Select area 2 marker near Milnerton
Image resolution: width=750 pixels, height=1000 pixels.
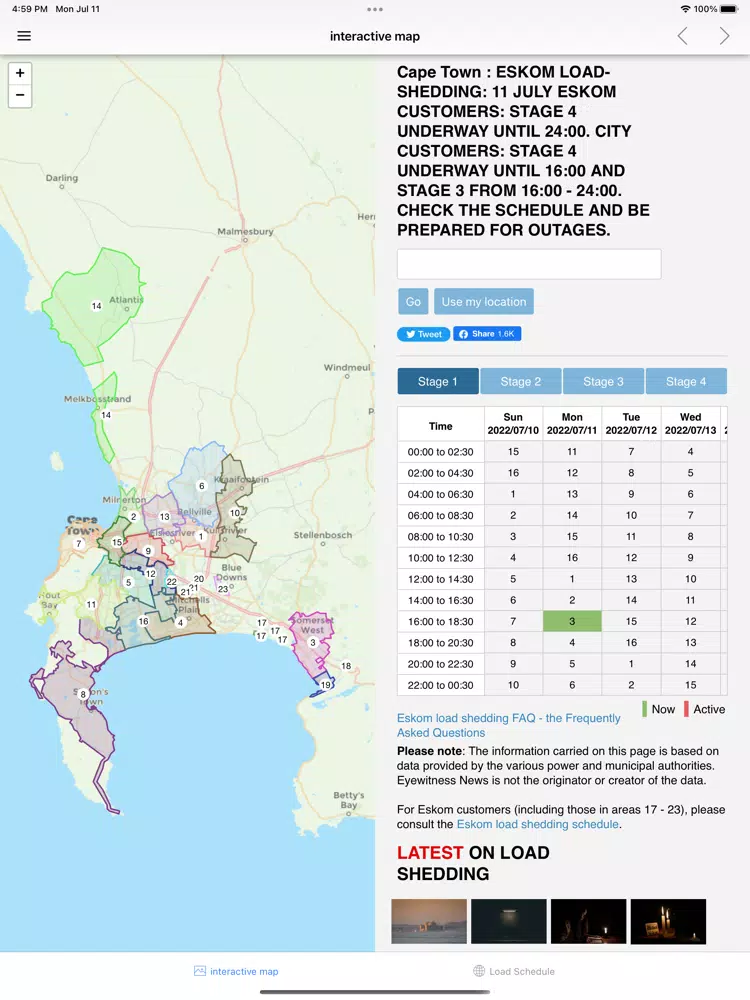point(133,517)
